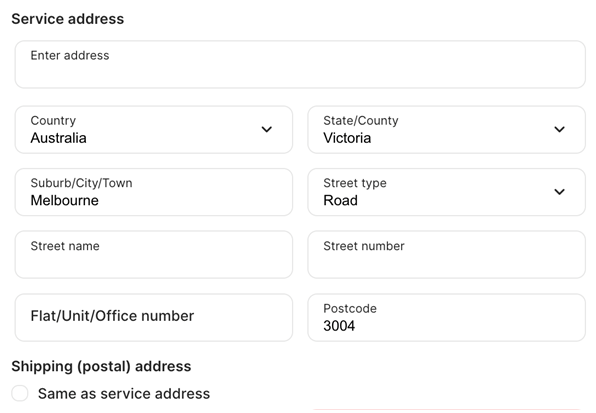Screen dimensions: 596x413
Task: Click the Service address heading
Action: (x=68, y=19)
